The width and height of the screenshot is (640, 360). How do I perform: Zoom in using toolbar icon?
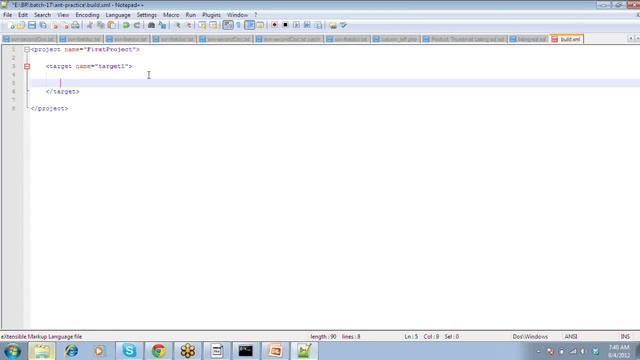[178, 25]
